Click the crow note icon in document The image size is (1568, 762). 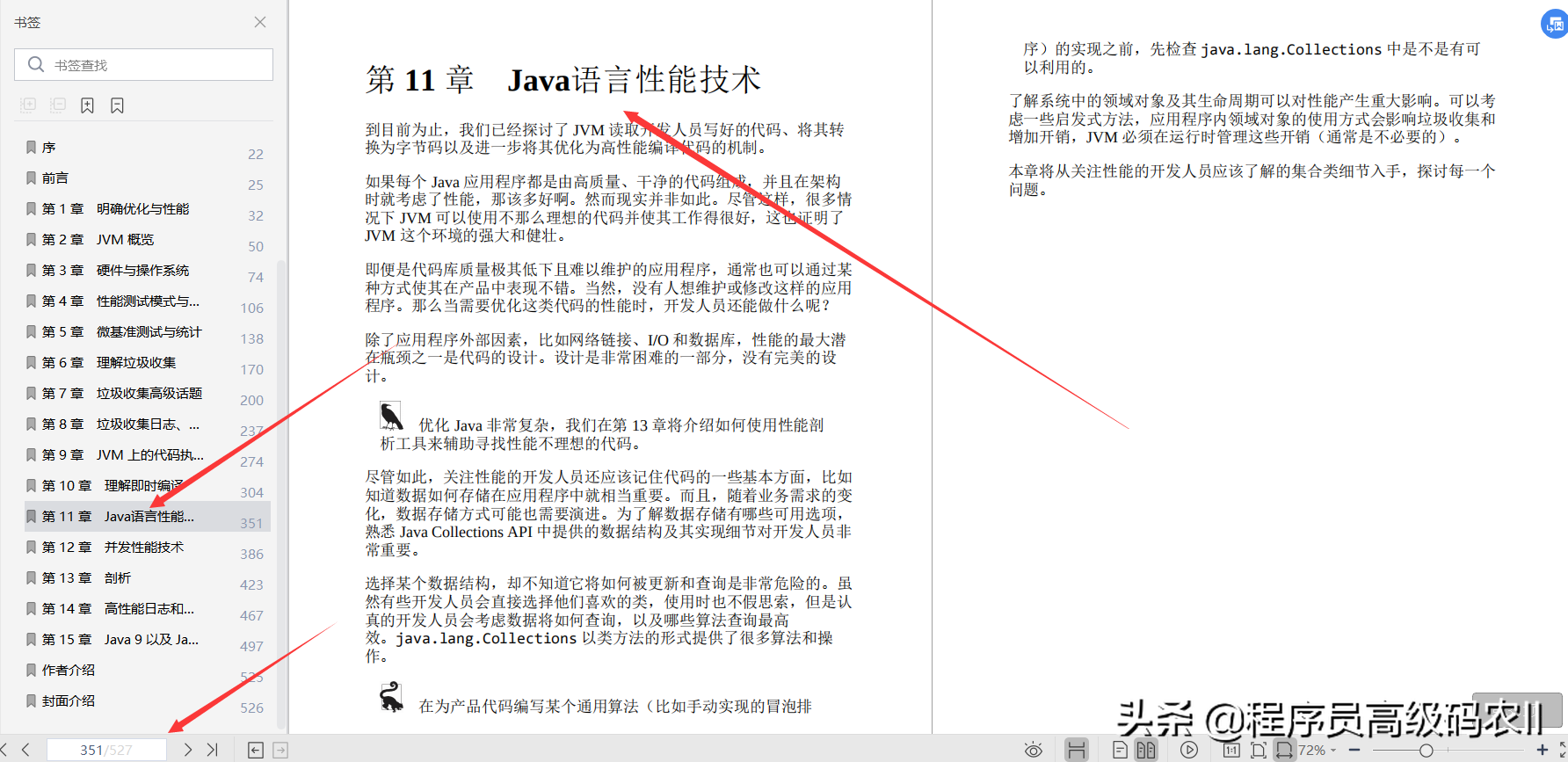point(391,416)
